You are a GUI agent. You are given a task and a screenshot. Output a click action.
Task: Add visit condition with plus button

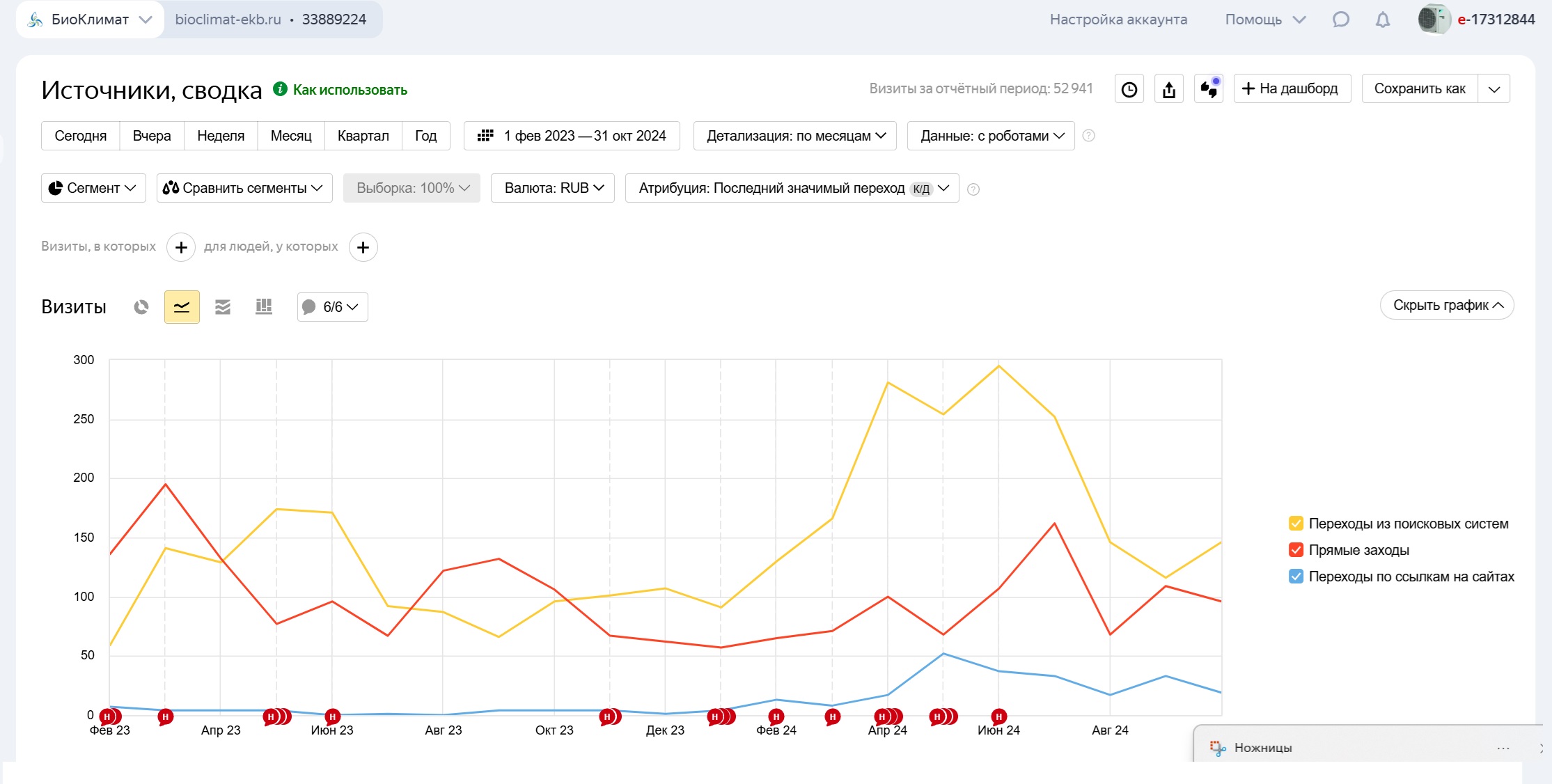(181, 247)
